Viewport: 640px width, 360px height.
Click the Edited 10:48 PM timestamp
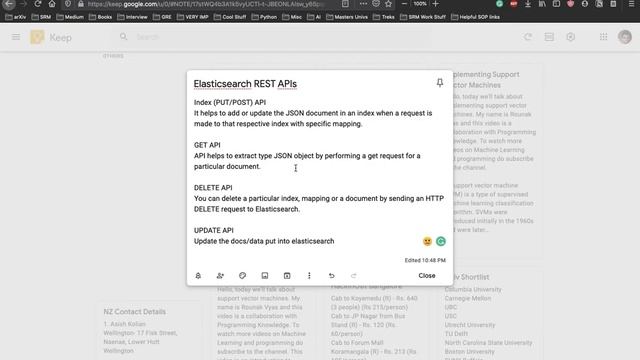(425, 260)
